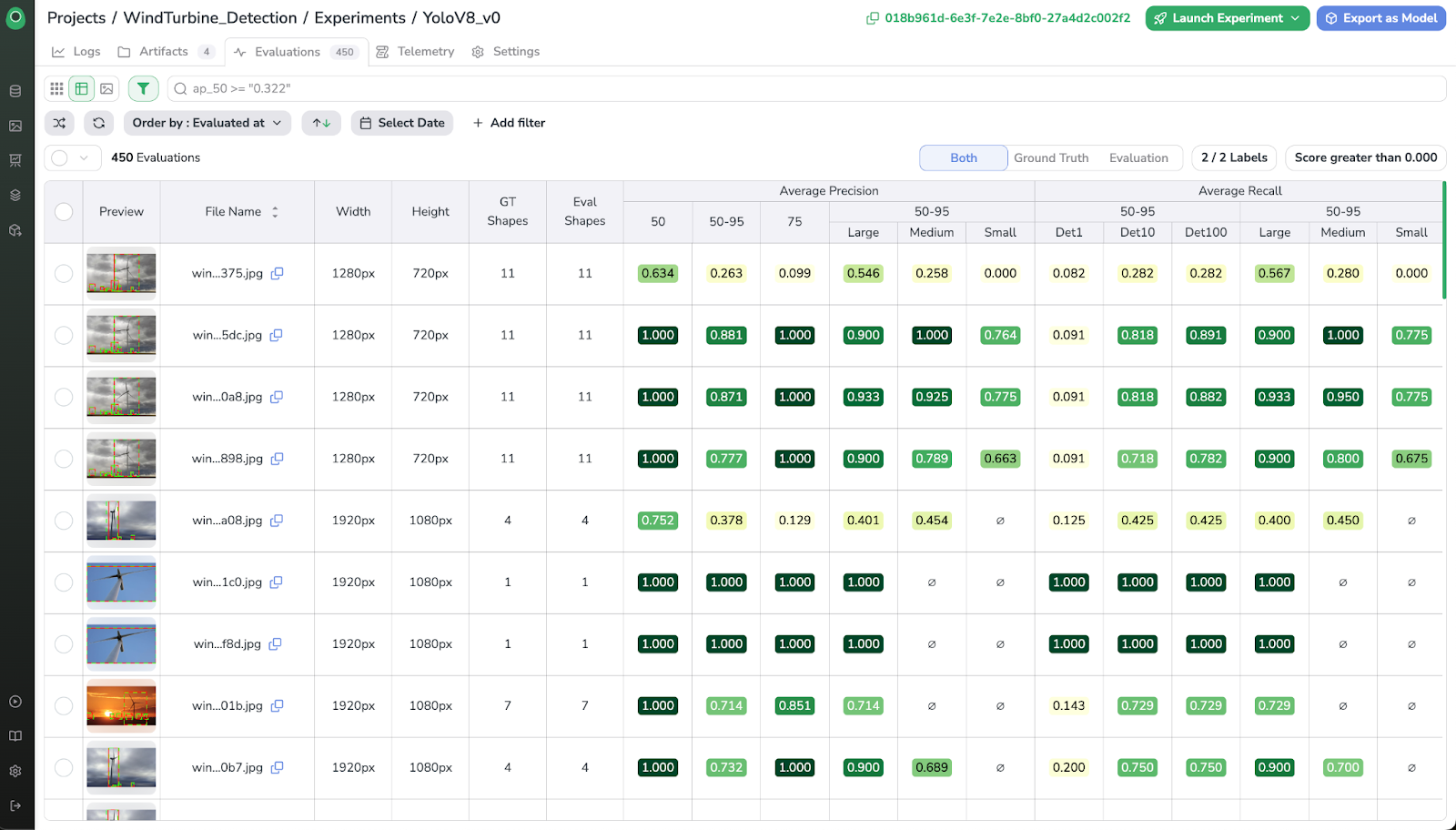Open link icon next to win...1c0.jpg
Screen dimensions: 1456x830
click(x=277, y=582)
